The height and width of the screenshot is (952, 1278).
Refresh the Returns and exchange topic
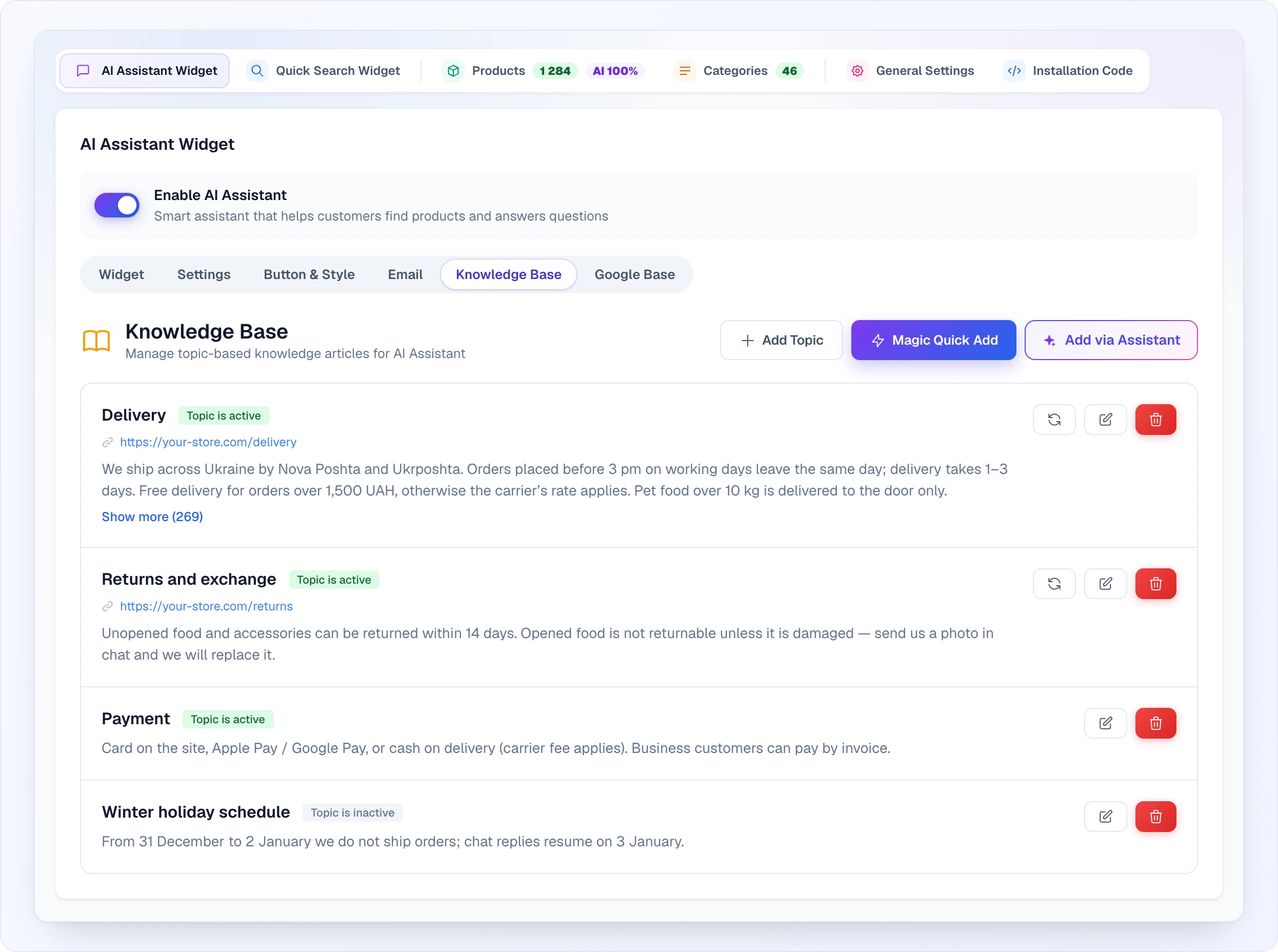coord(1054,584)
